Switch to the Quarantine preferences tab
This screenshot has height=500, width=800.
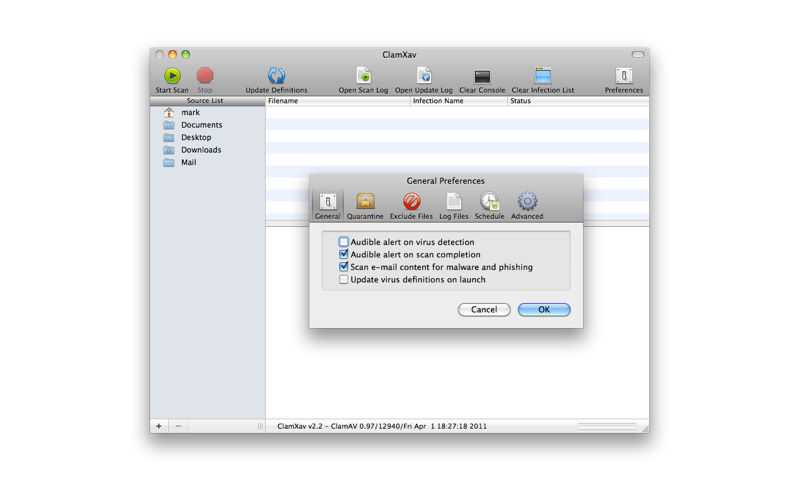pos(365,206)
